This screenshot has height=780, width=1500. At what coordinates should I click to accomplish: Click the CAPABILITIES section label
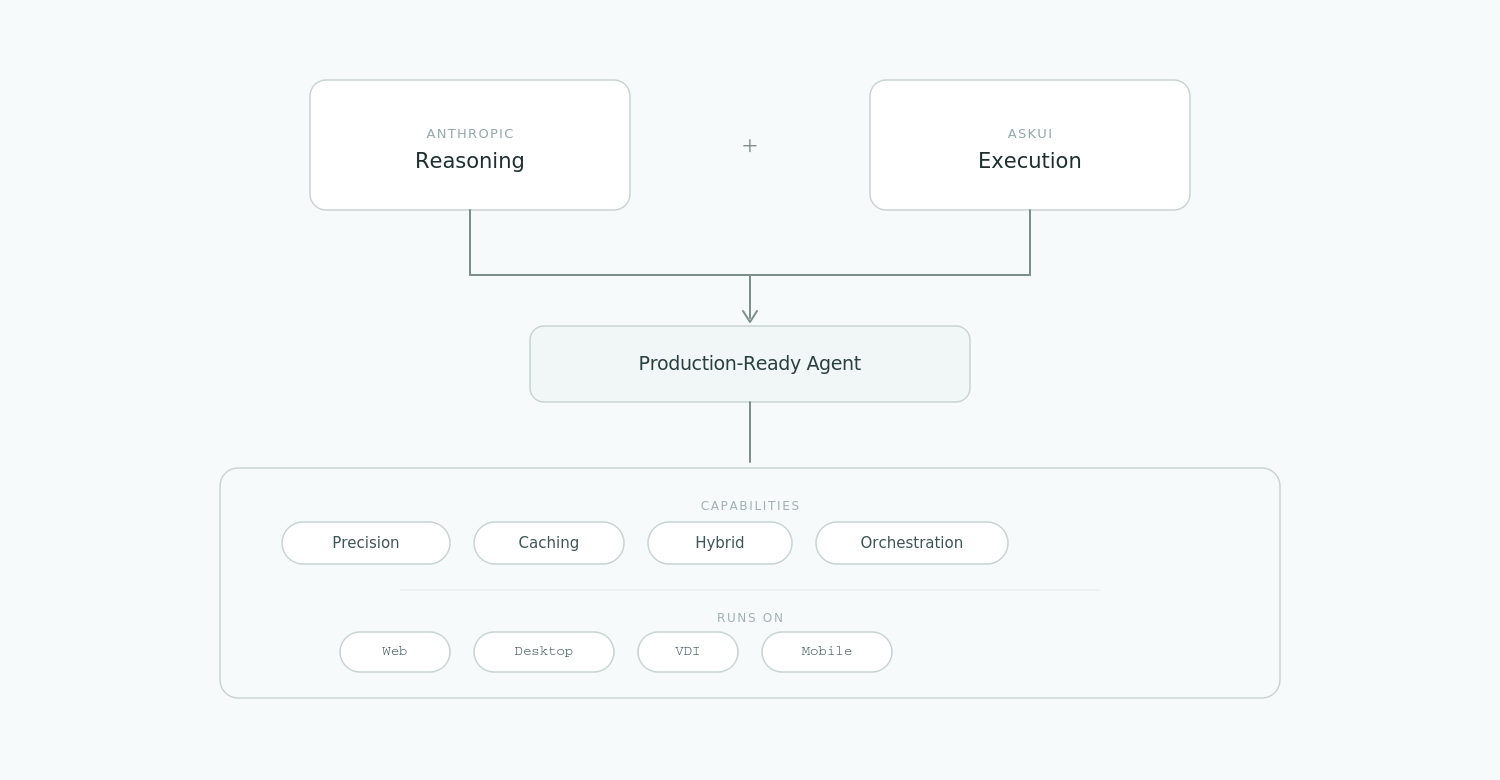coord(750,506)
